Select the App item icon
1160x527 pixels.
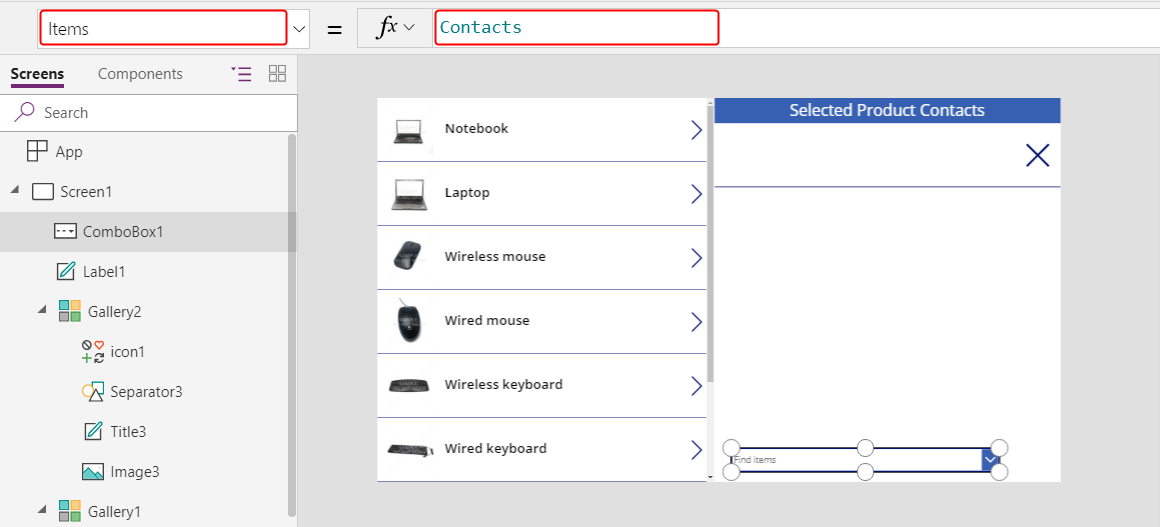[37, 152]
